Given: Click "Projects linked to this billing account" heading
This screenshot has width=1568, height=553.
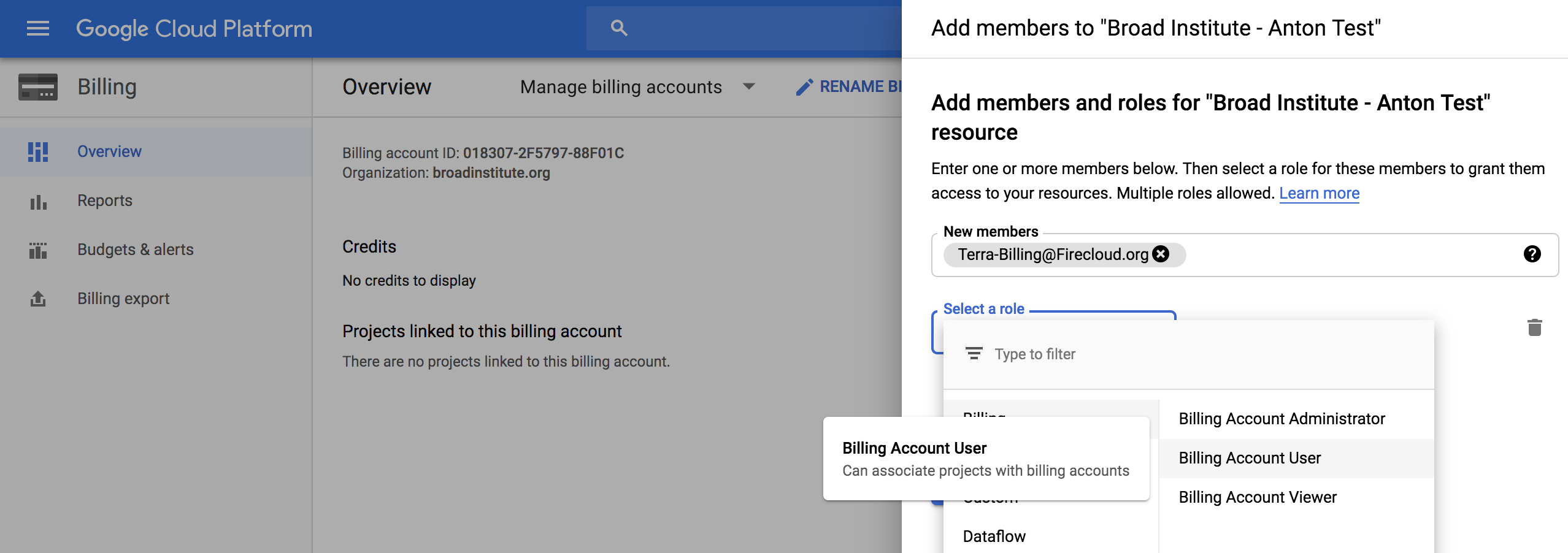Looking at the screenshot, I should (482, 331).
